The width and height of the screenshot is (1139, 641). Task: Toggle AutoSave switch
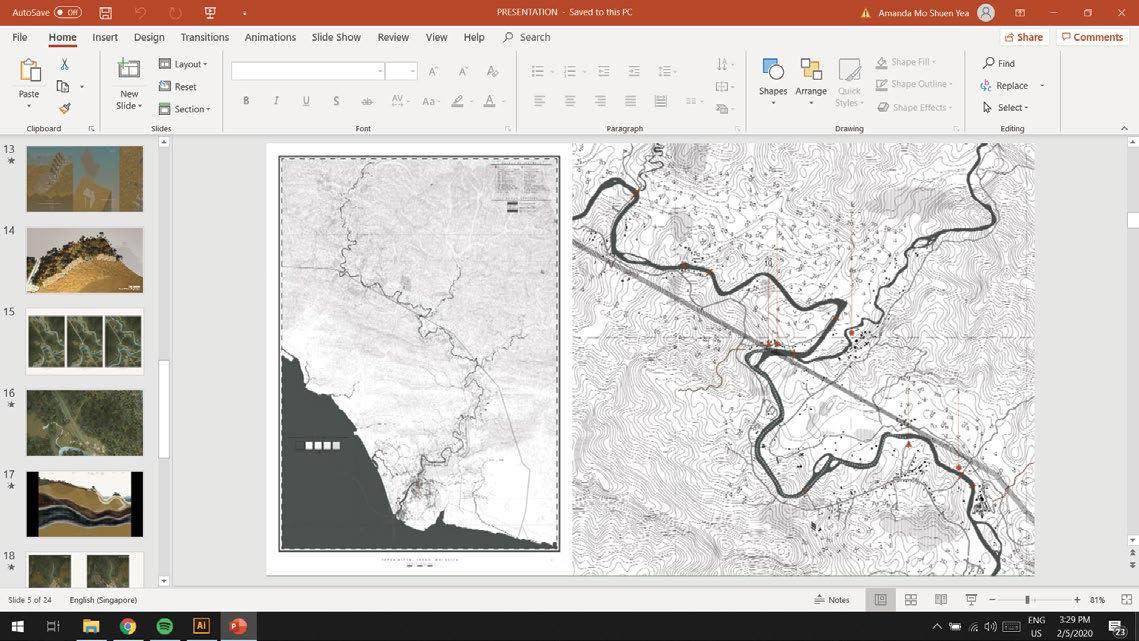pyautogui.click(x=68, y=12)
